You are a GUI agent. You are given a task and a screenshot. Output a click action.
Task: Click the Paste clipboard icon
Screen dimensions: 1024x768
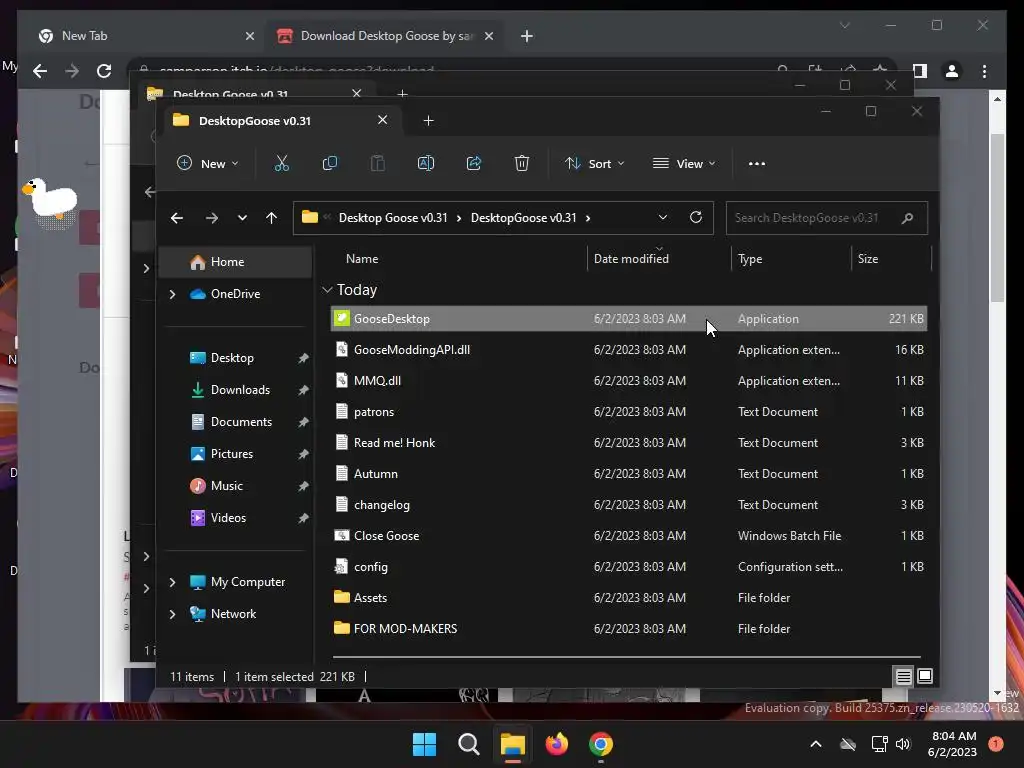pyautogui.click(x=377, y=163)
